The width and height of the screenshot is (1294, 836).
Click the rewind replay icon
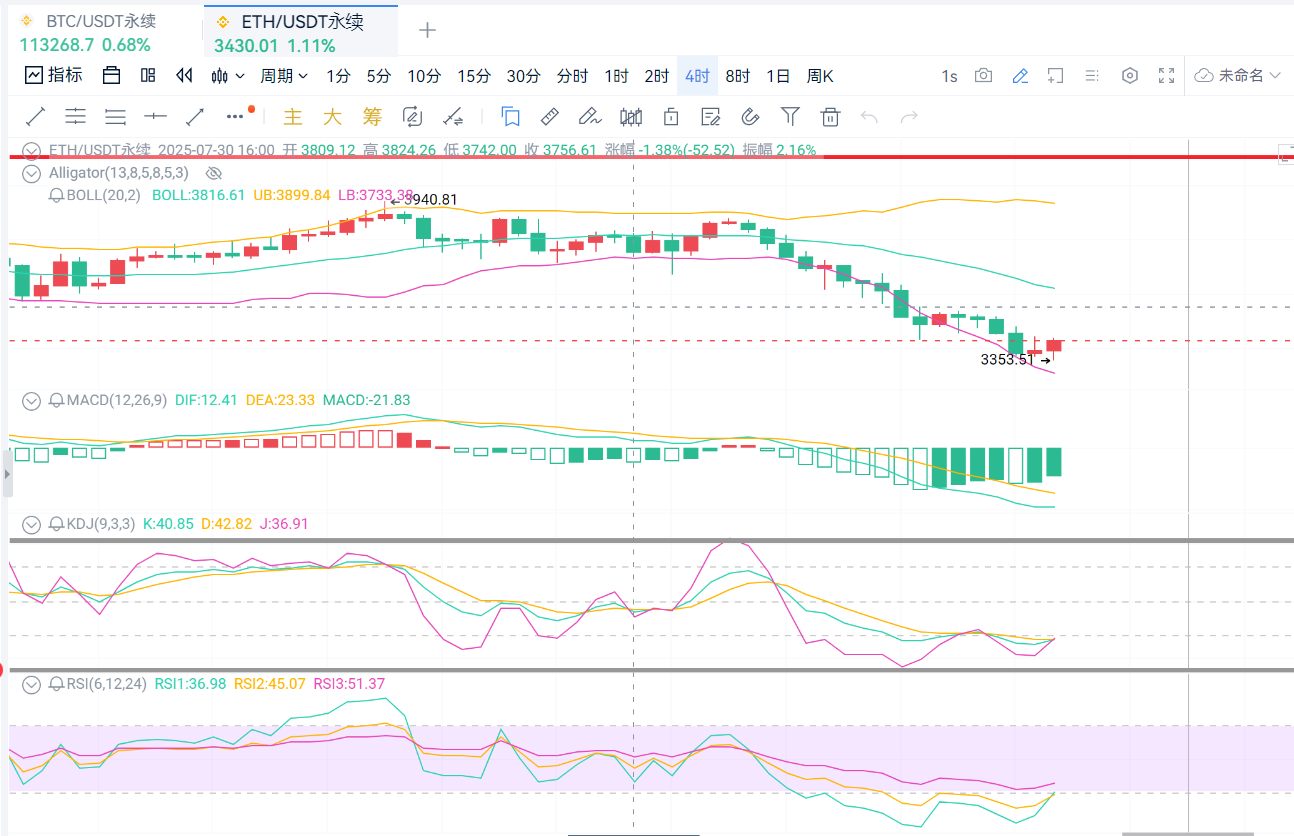pos(184,75)
